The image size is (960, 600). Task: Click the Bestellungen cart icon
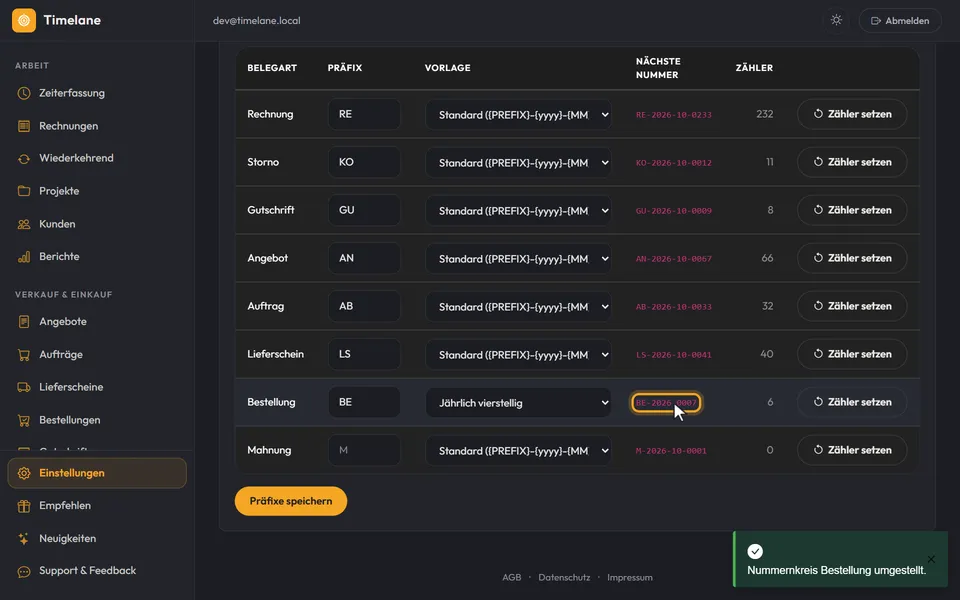tap(24, 420)
